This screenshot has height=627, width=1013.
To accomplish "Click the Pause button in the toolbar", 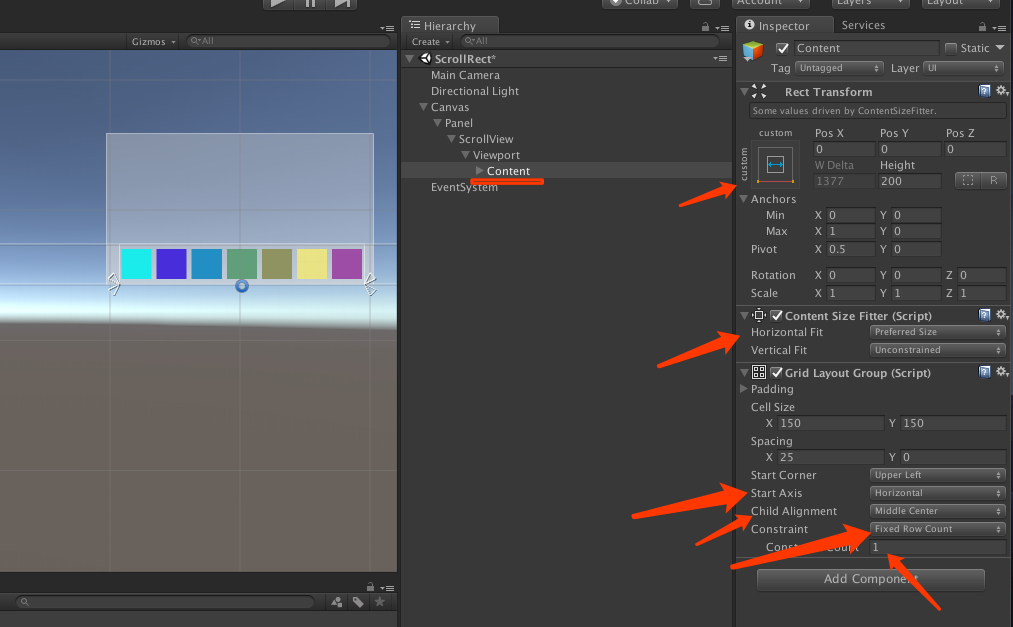I will point(310,4).
